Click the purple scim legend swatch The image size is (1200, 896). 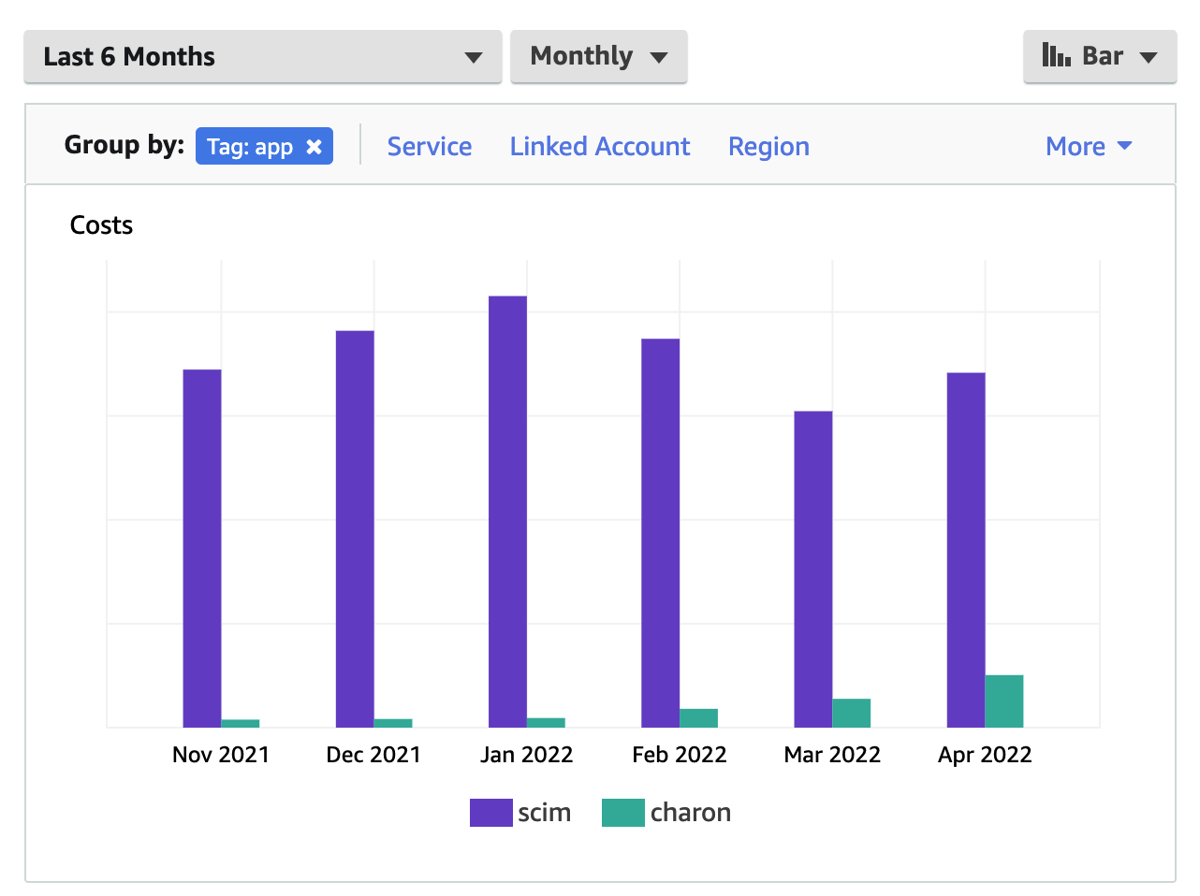[x=490, y=813]
